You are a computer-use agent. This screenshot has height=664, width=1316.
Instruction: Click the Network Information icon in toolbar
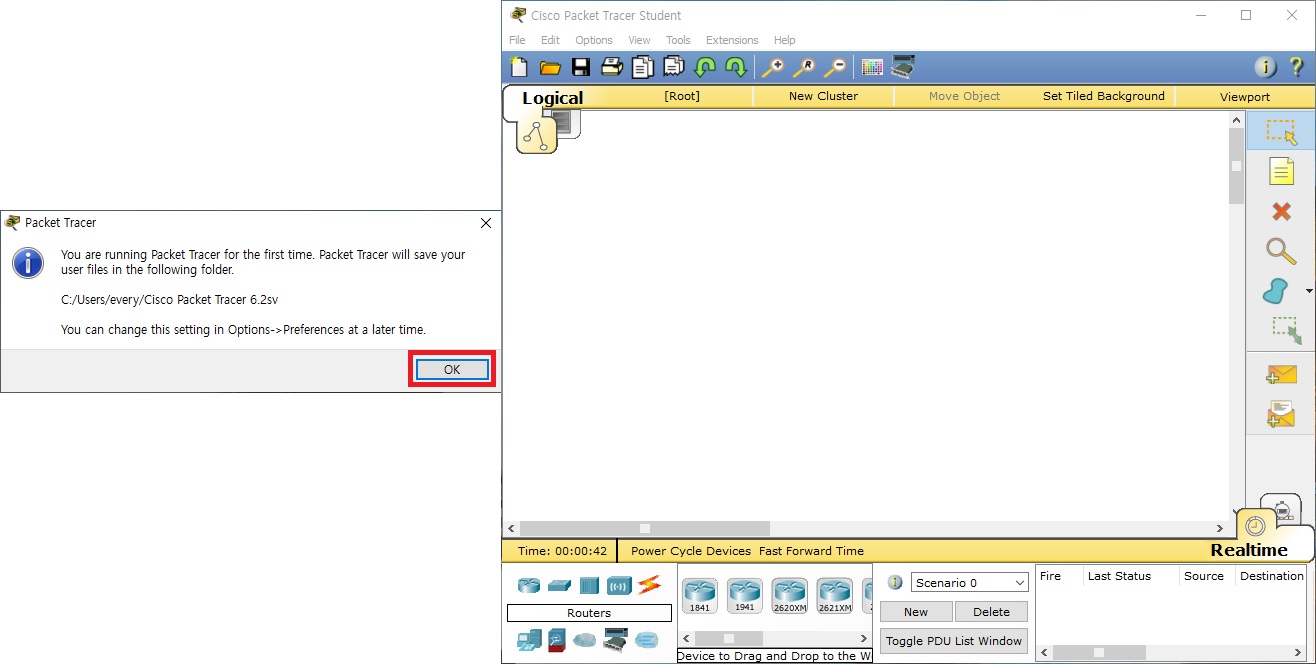(x=1266, y=67)
